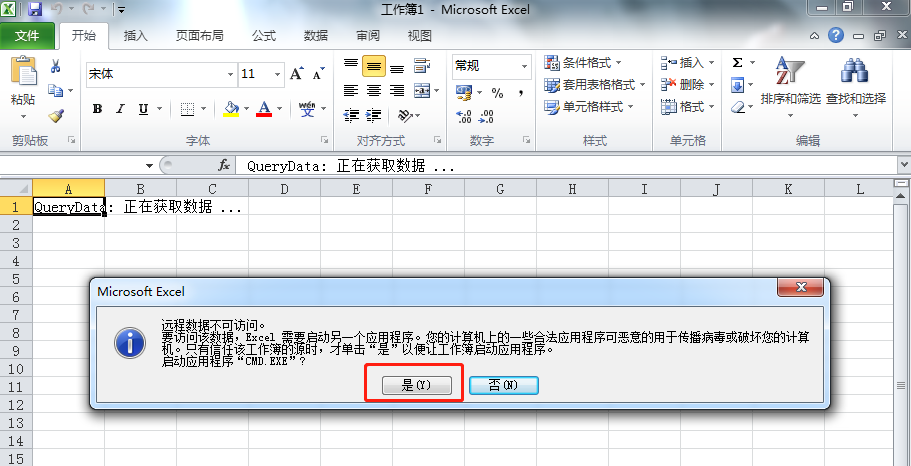Apply cell borders icon
The image size is (911, 466).
(x=187, y=109)
